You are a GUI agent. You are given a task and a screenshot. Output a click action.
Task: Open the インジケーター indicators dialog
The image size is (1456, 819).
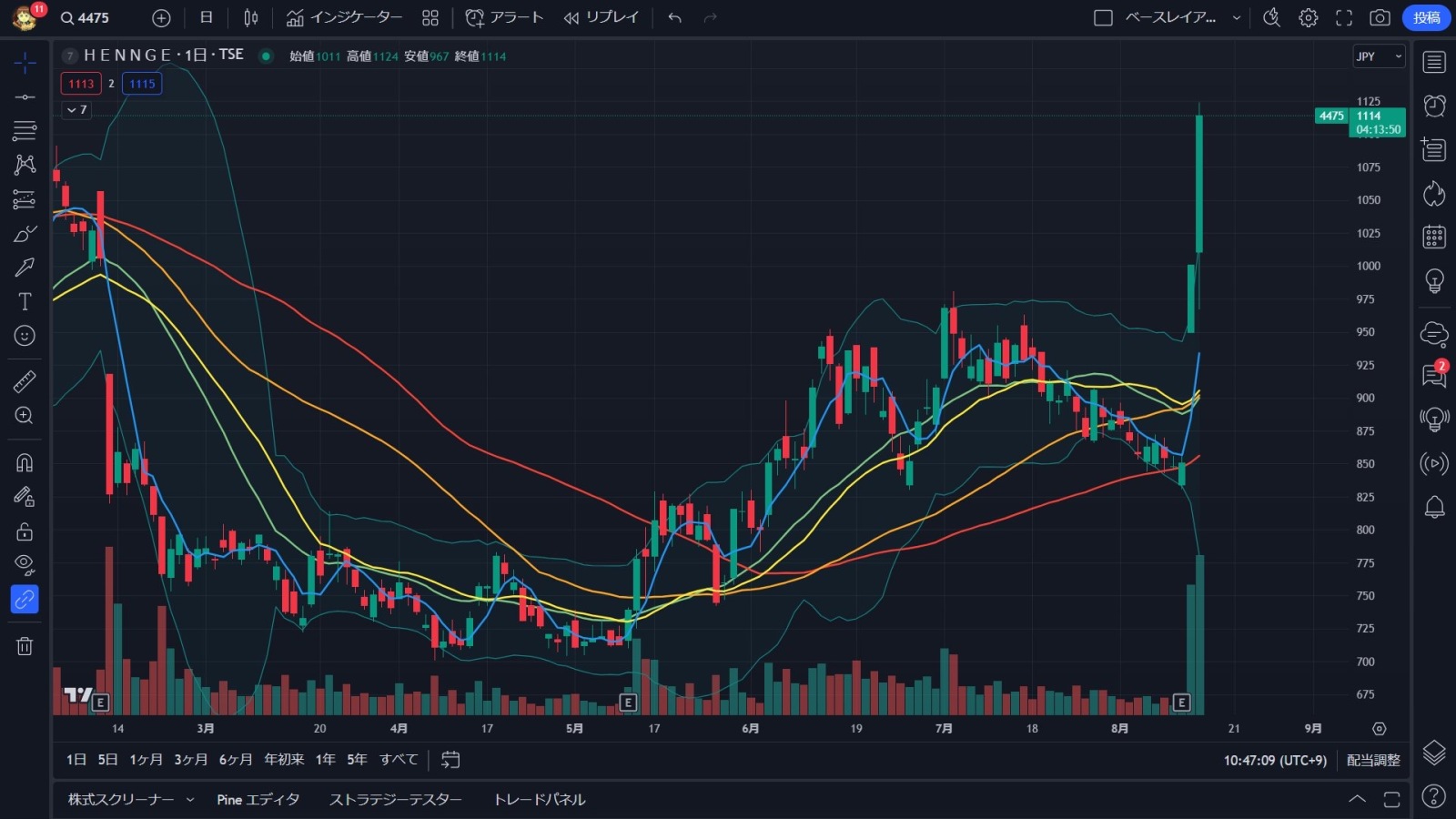(x=344, y=17)
